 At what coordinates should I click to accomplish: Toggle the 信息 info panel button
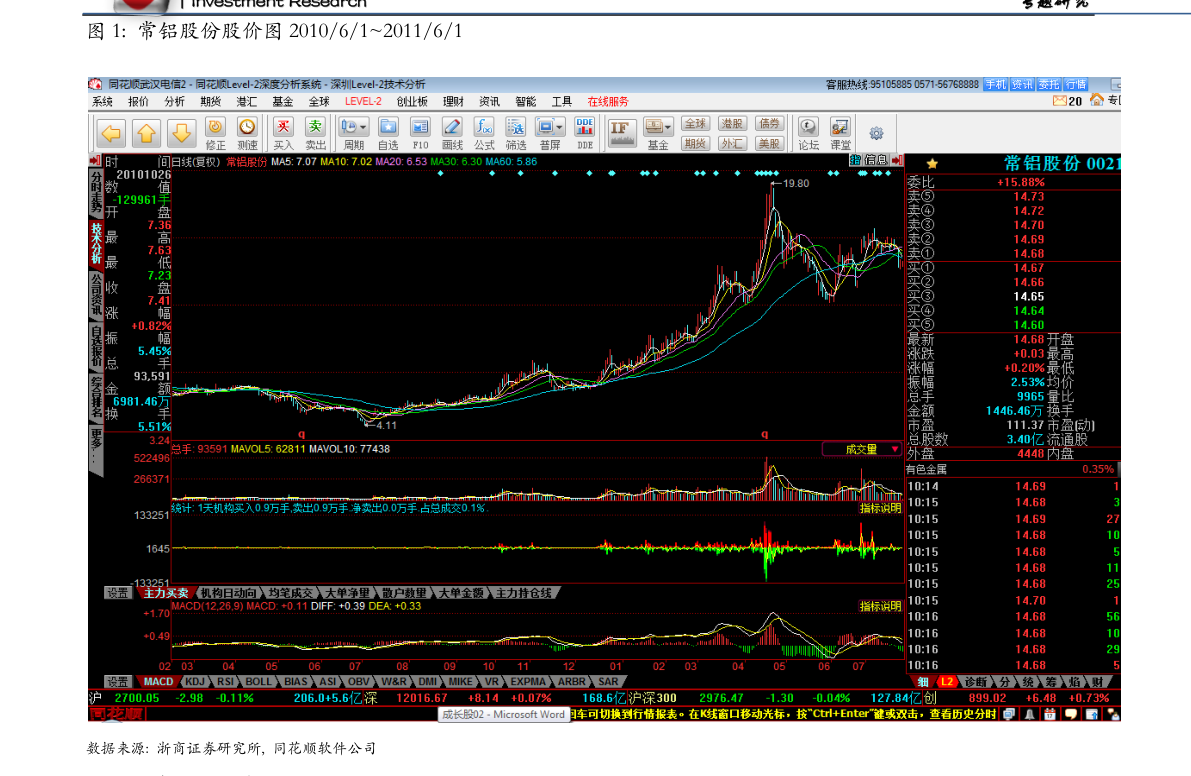(876, 160)
